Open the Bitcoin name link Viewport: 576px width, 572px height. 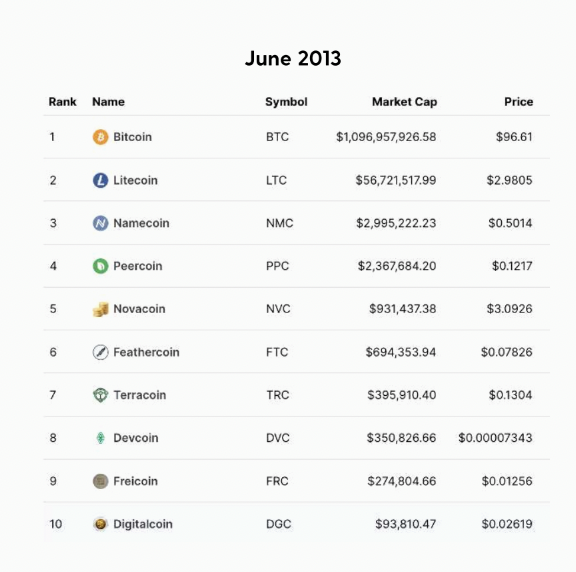coord(132,137)
